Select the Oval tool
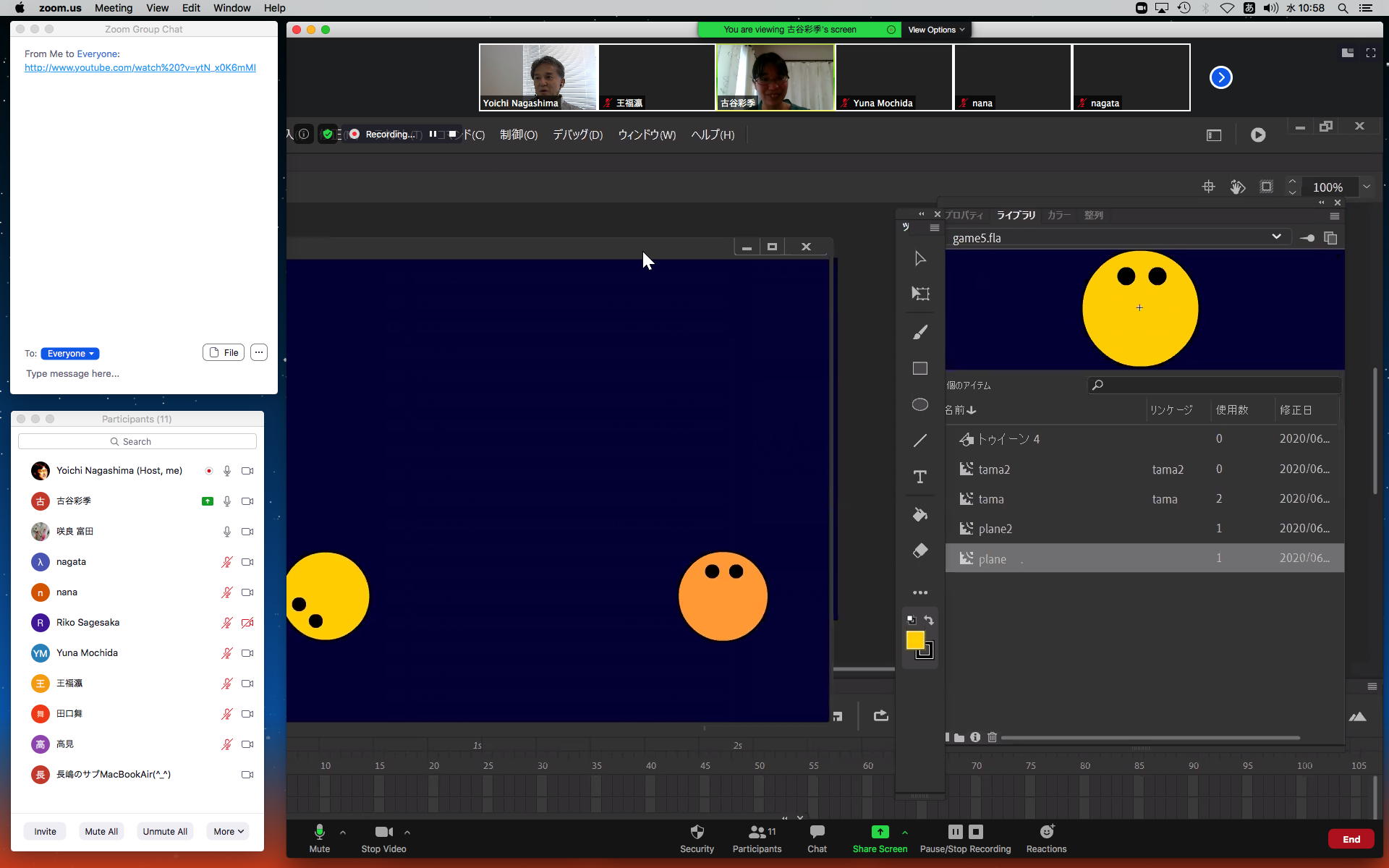 point(919,405)
